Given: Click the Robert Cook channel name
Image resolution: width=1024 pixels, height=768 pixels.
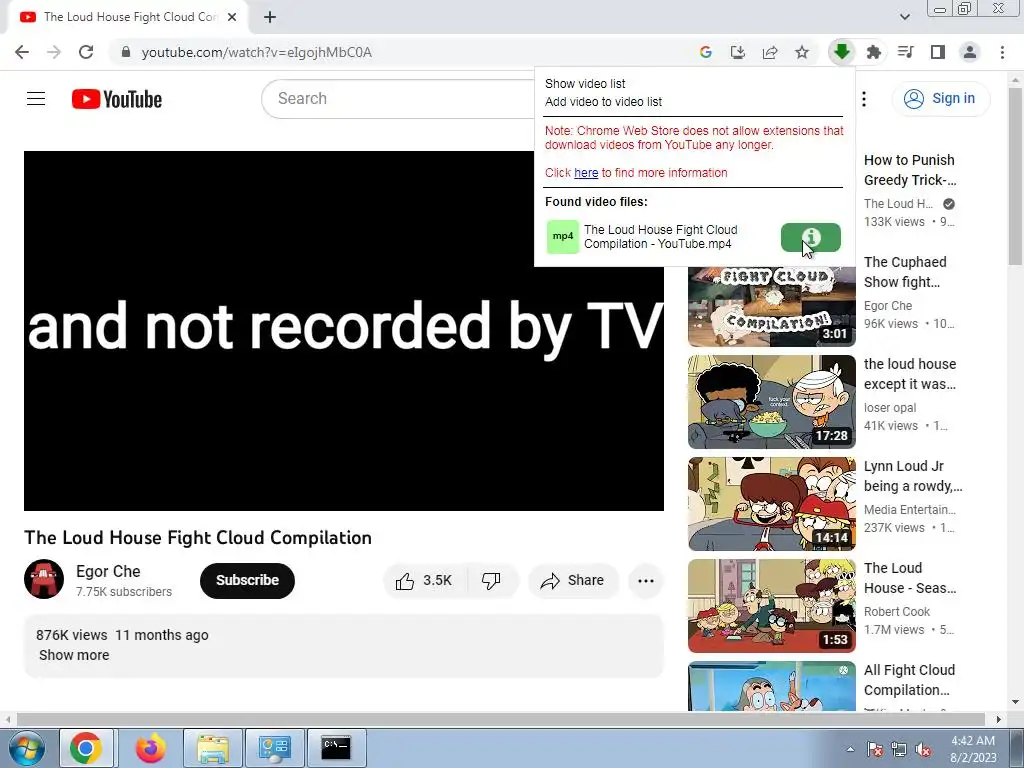Looking at the screenshot, I should point(897,611).
